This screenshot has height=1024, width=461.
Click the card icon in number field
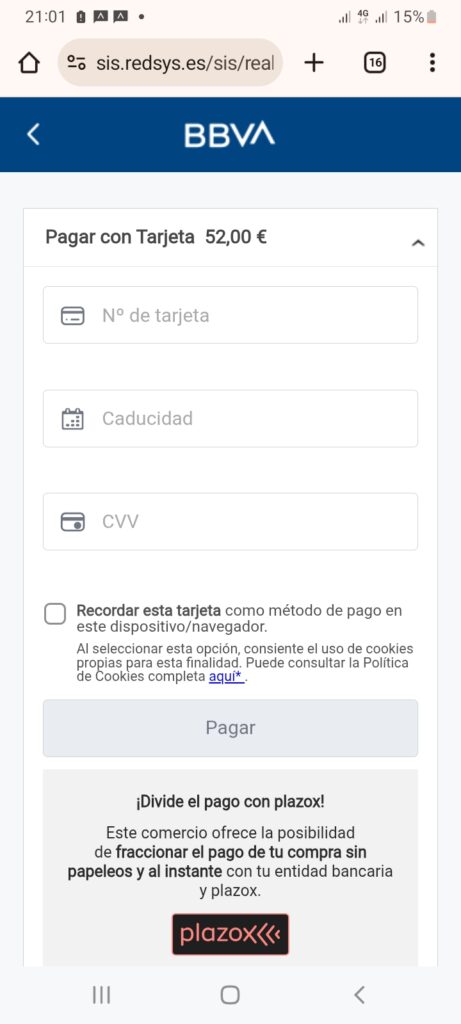point(72,316)
